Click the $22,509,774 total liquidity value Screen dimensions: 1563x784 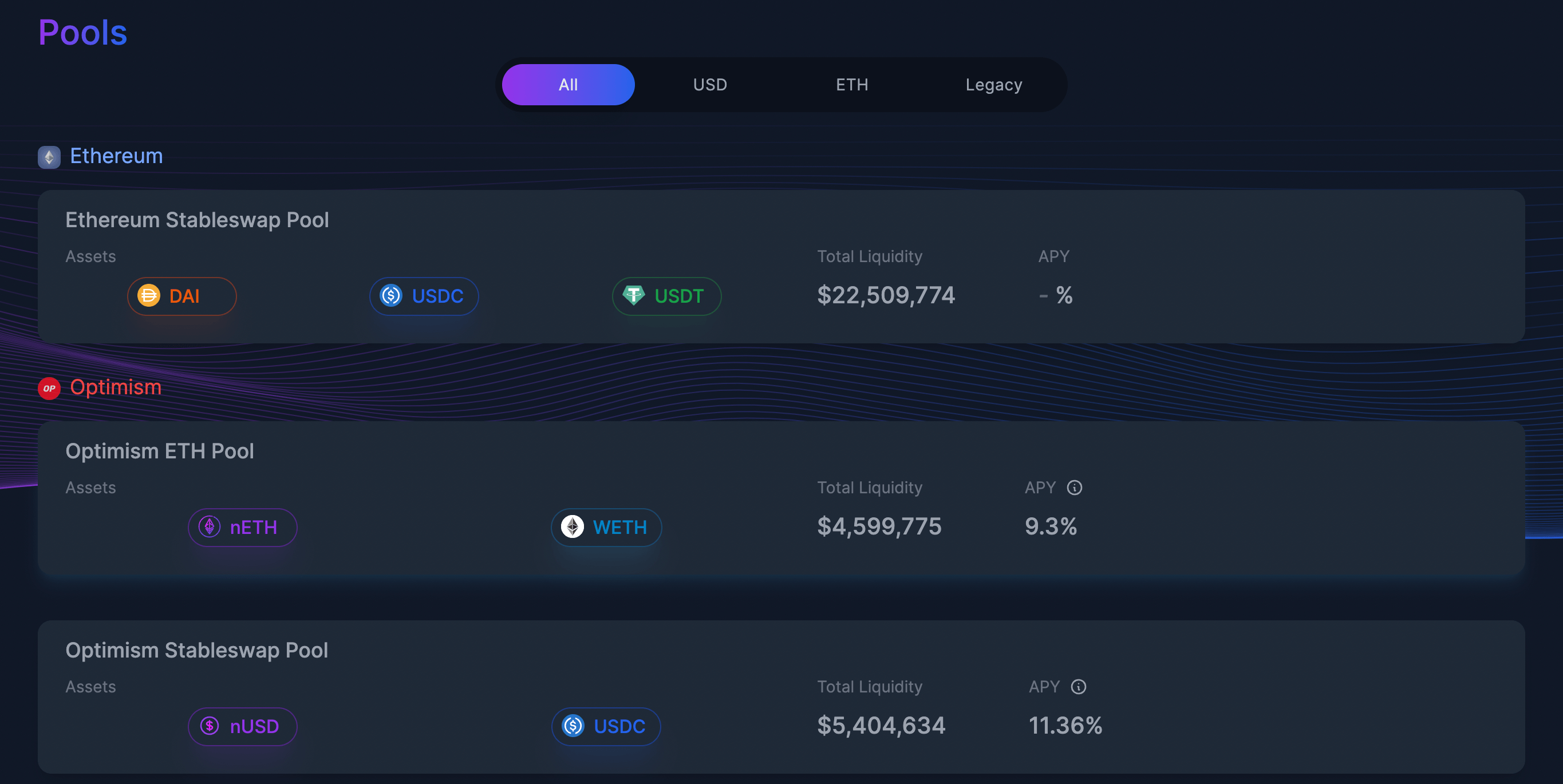(x=886, y=295)
